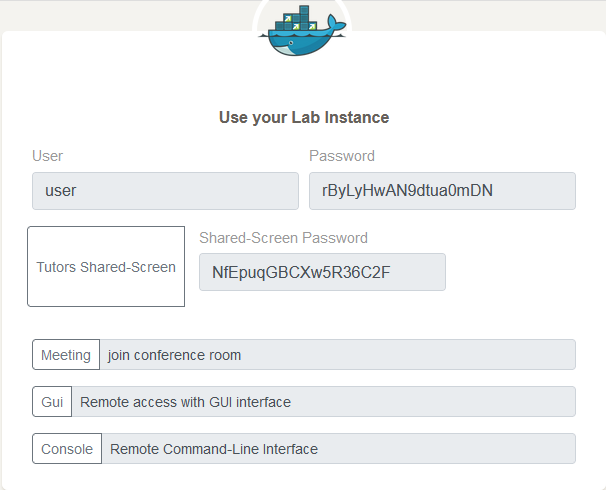Click the Shared-Screen Password field
This screenshot has height=490, width=606.
point(322,272)
